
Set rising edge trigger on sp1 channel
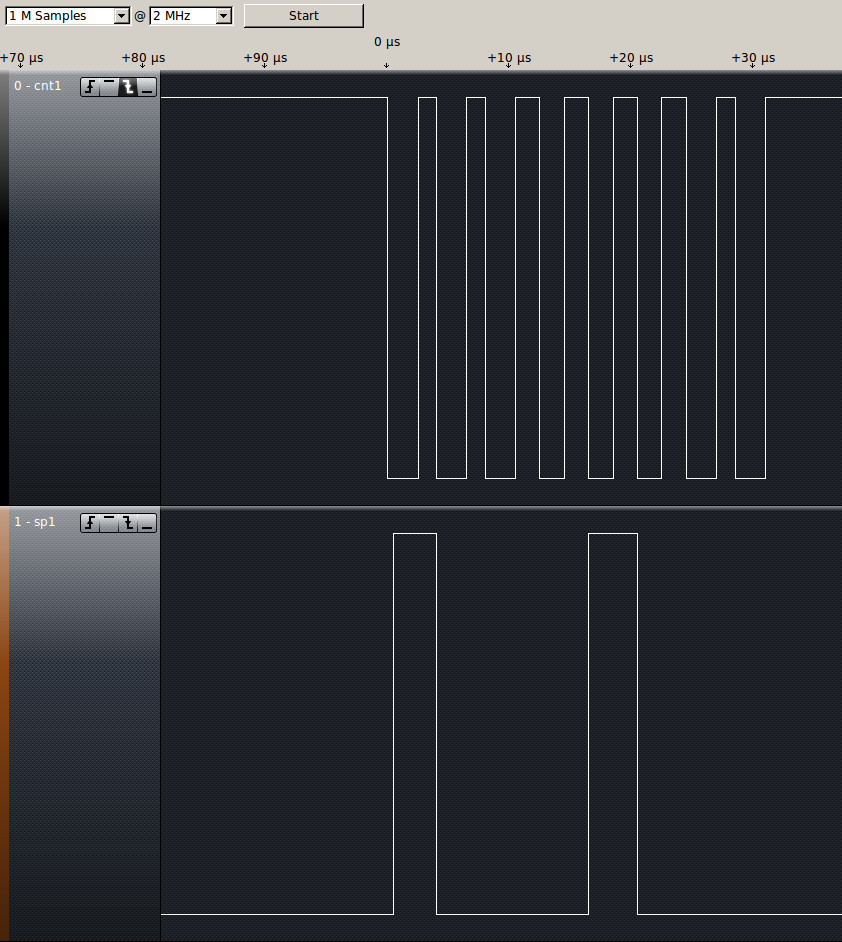tap(90, 523)
